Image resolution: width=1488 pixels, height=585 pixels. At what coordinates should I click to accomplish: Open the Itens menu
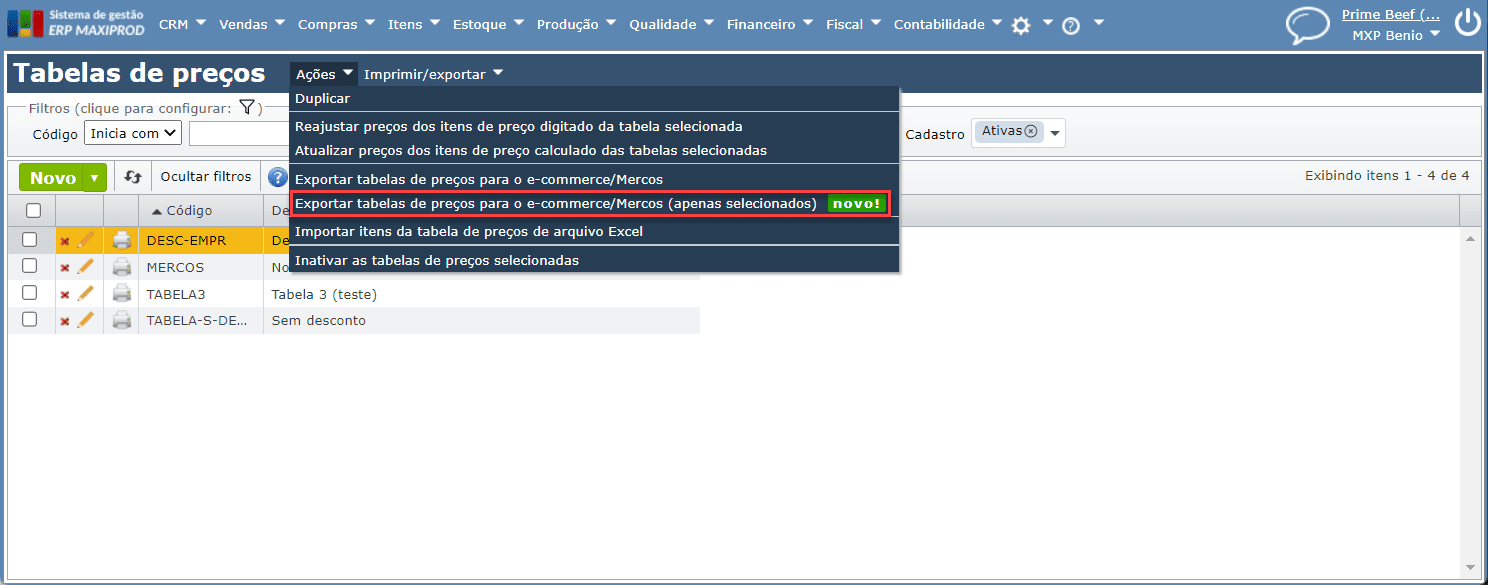pos(414,24)
